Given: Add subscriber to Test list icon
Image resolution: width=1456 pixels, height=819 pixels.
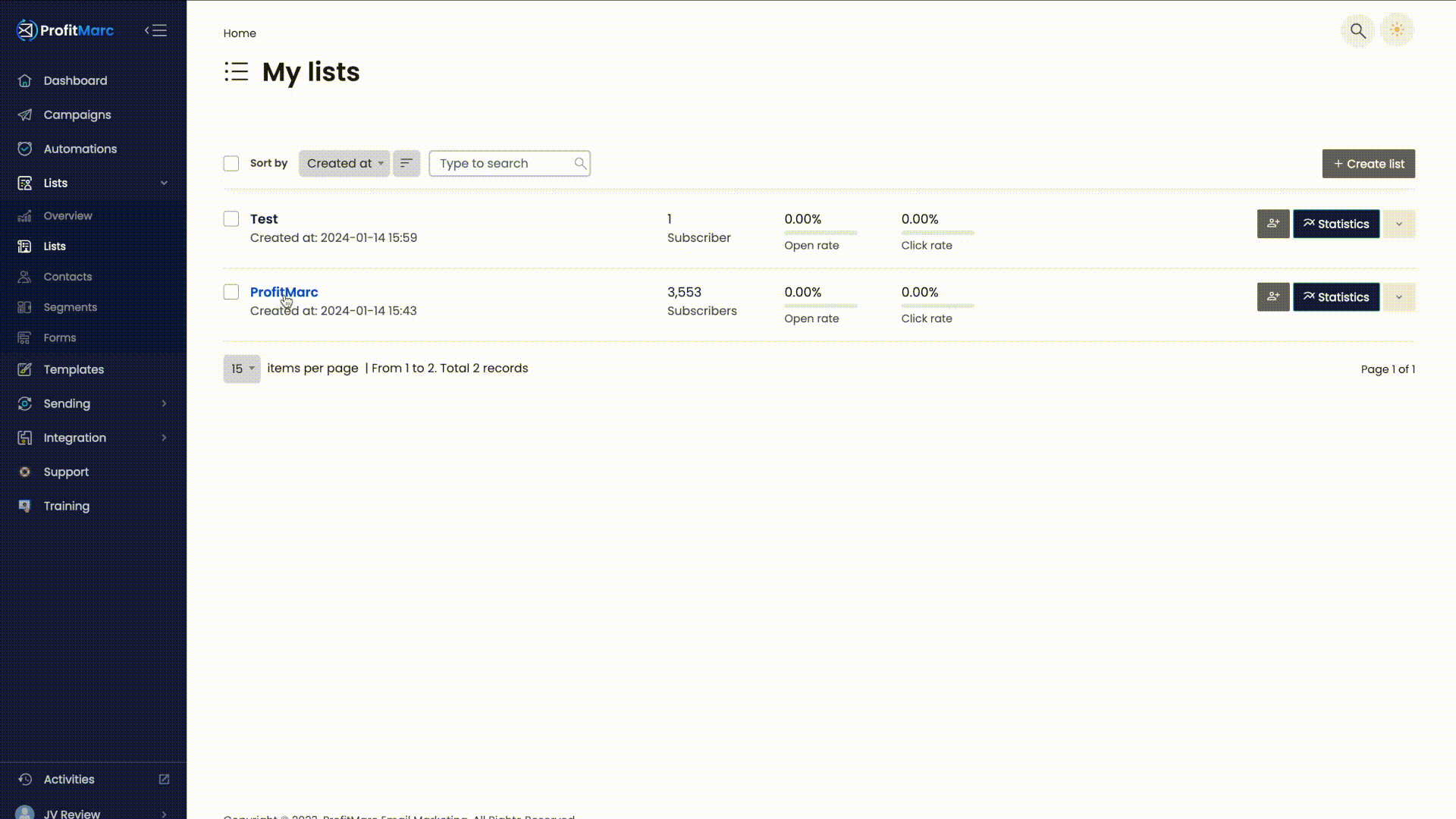Looking at the screenshot, I should click(1273, 224).
